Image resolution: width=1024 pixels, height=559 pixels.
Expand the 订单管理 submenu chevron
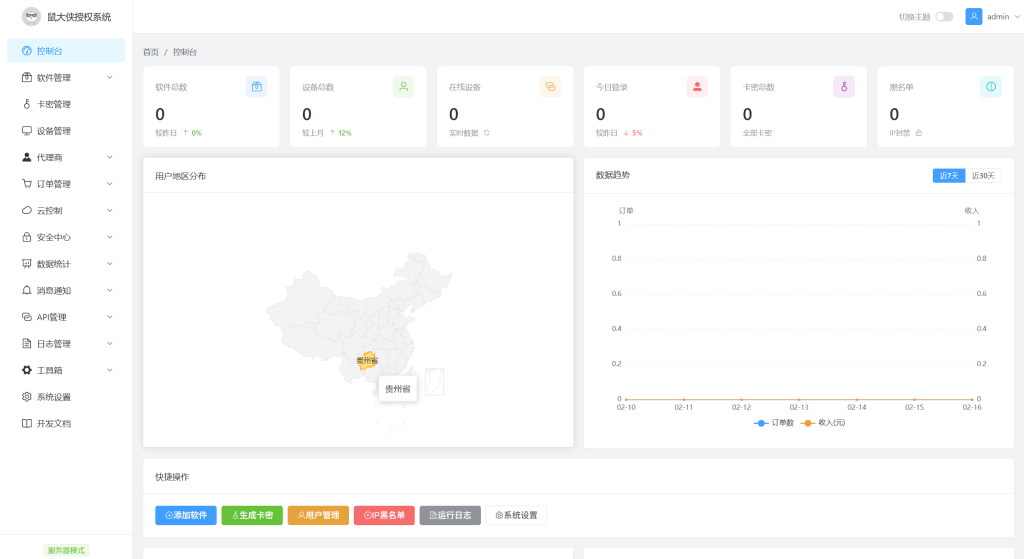[x=110, y=184]
